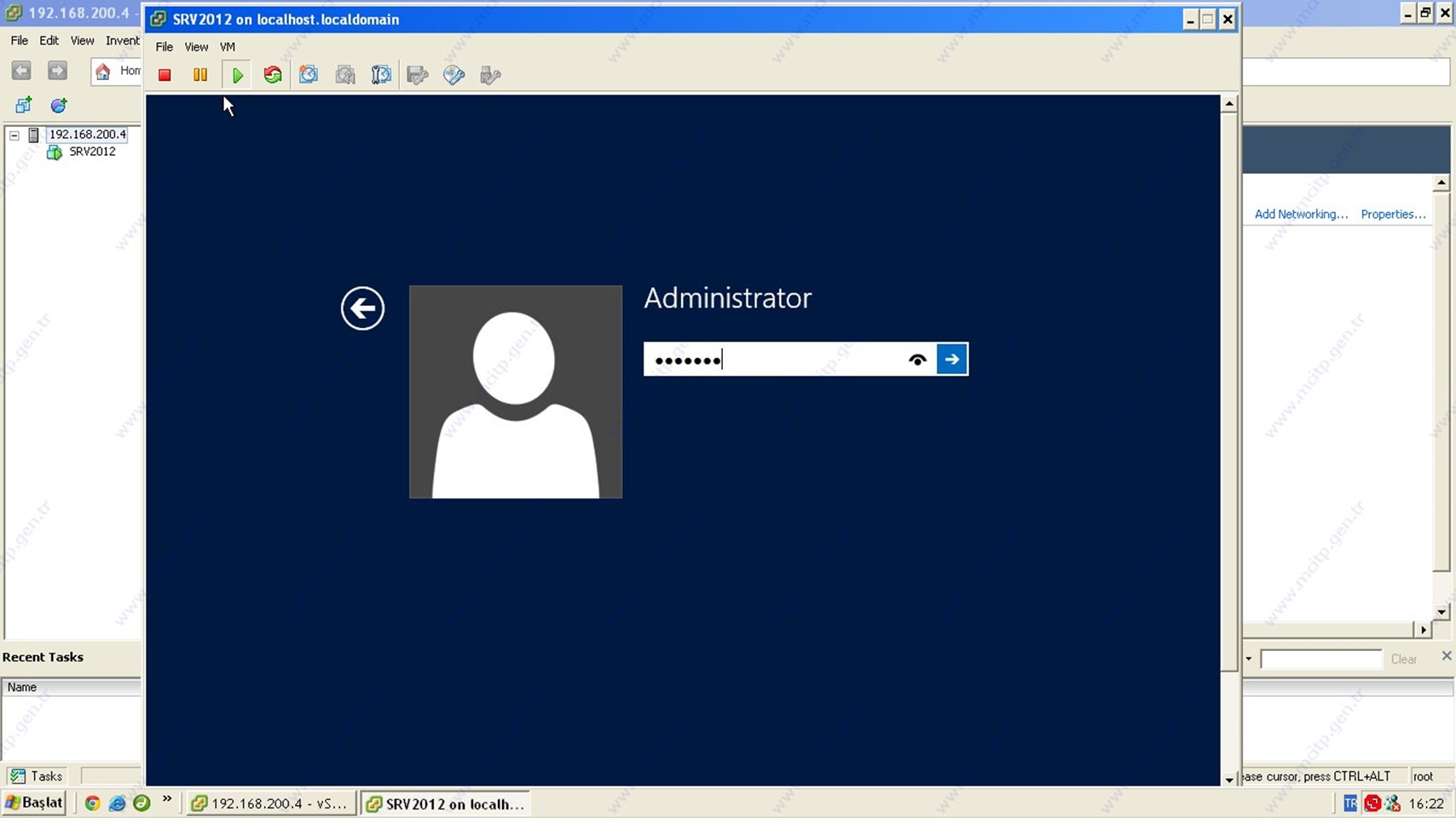
Task: Click the TR language indicator in tray
Action: coord(1349,803)
